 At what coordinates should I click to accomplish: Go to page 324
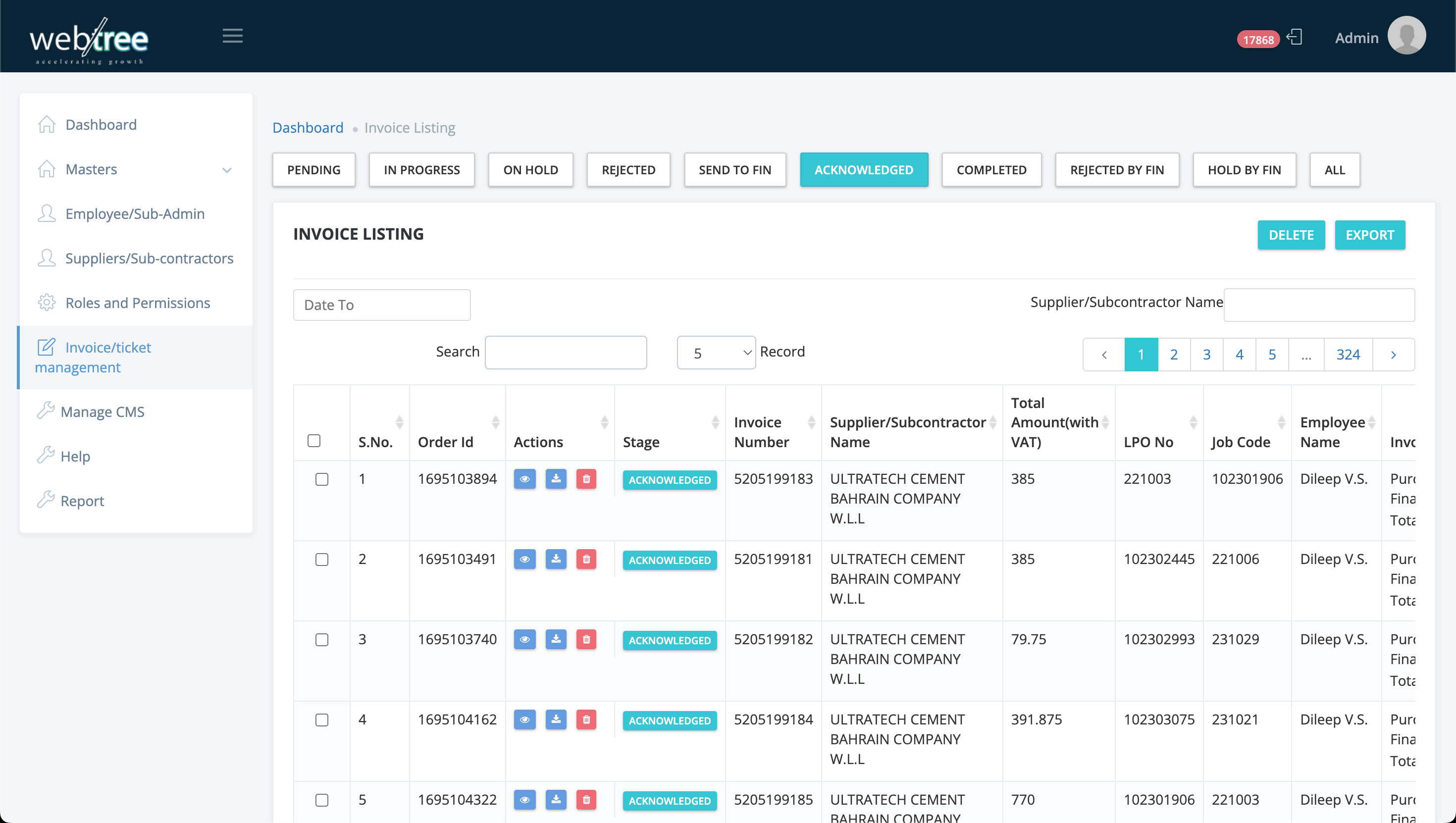pos(1348,355)
